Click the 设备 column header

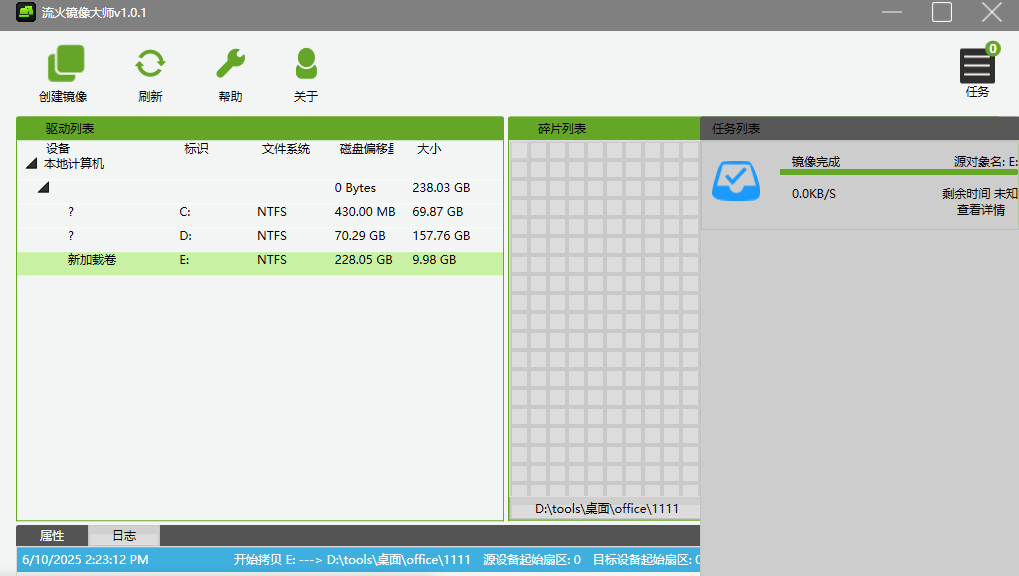58,149
